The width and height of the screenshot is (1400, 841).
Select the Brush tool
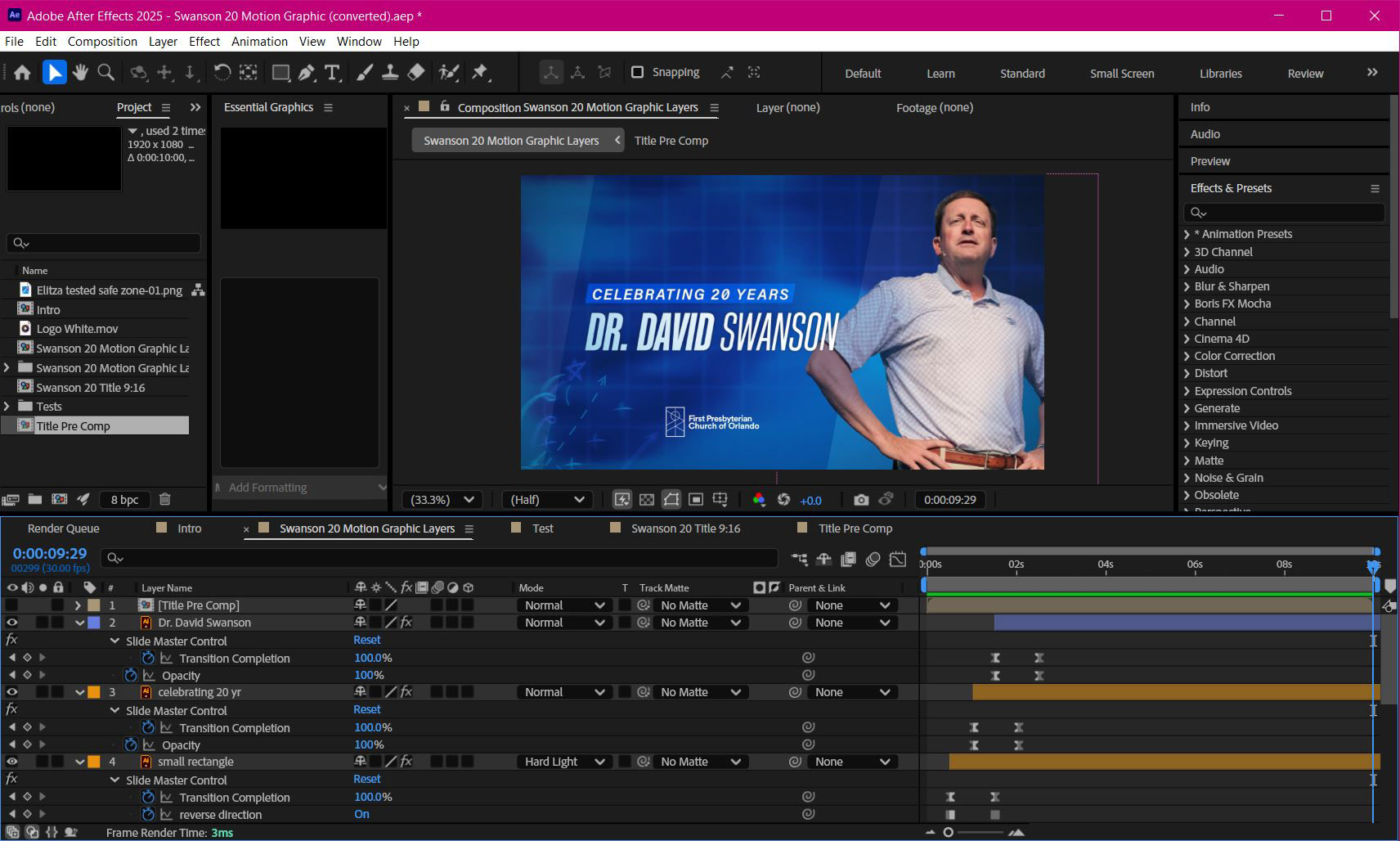point(365,73)
